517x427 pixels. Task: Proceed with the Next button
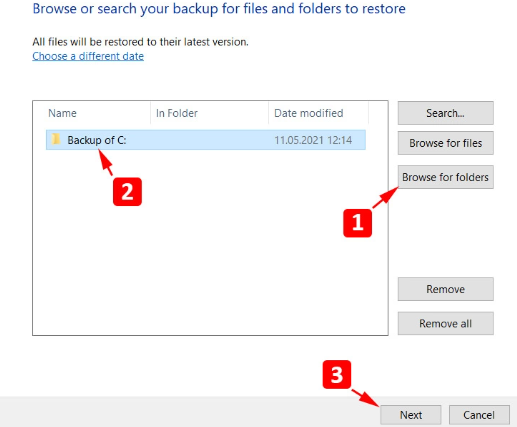coord(411,415)
